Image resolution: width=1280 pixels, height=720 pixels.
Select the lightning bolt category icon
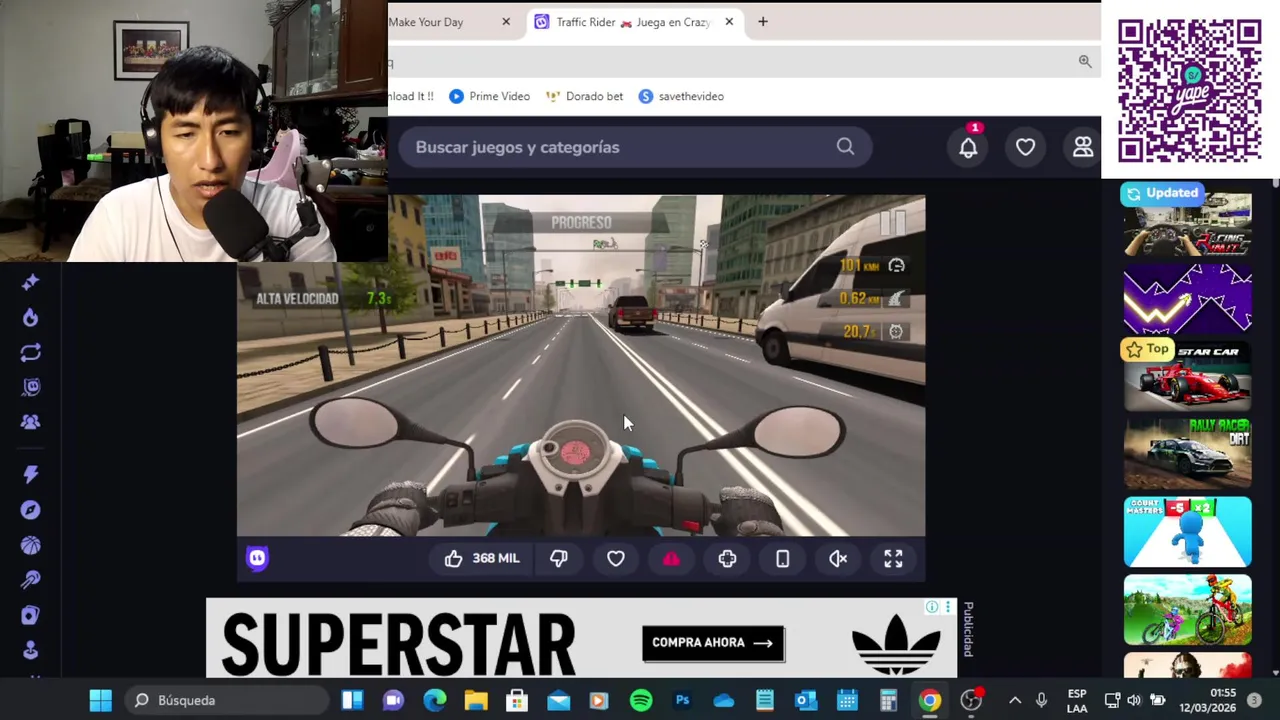pos(30,474)
